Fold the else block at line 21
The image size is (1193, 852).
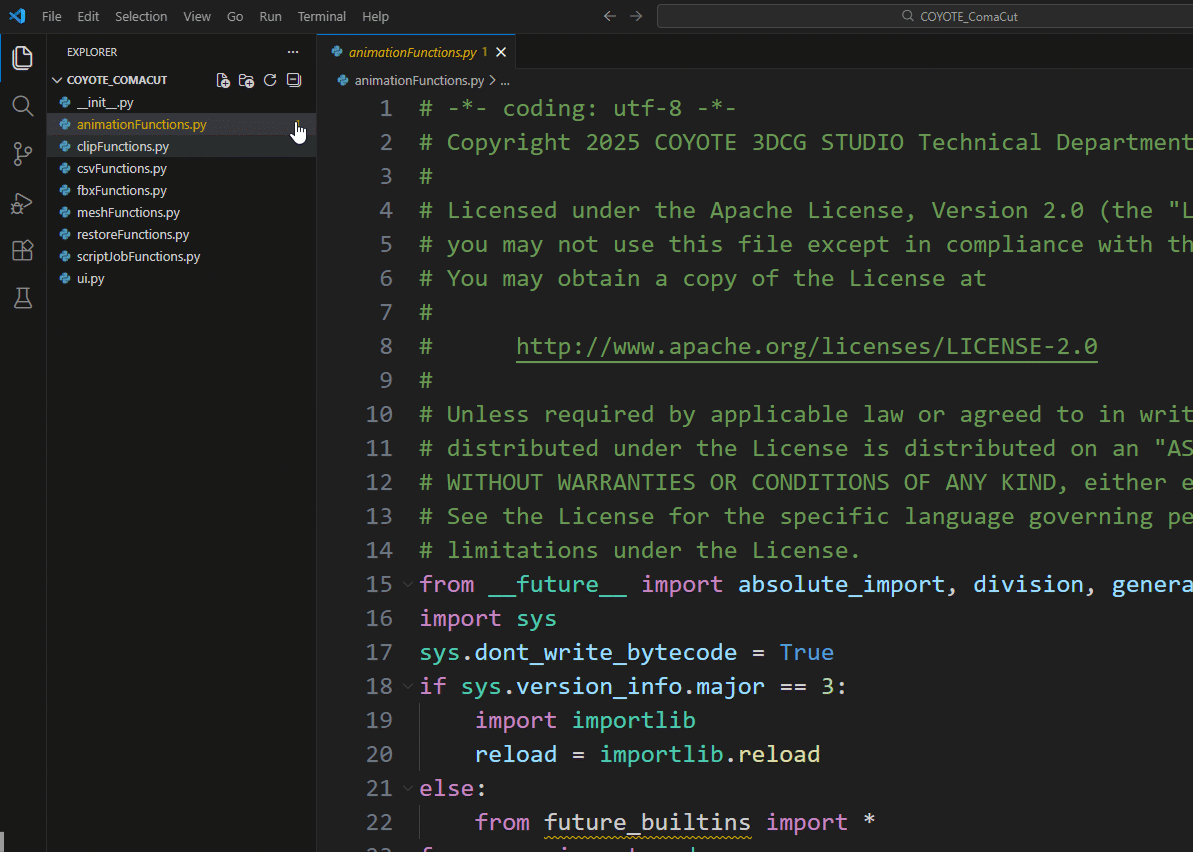(x=407, y=788)
